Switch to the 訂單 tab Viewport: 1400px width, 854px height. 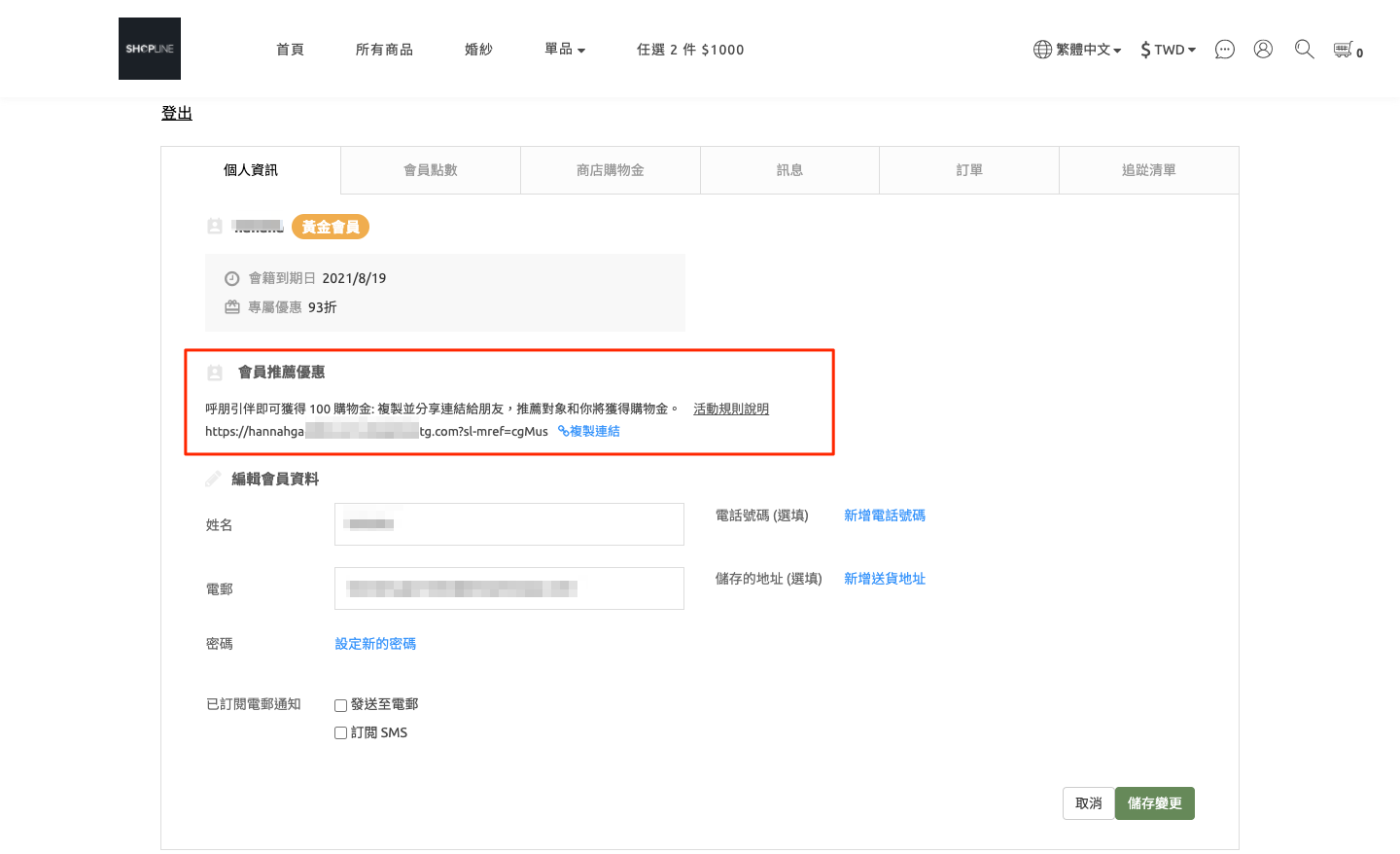pyautogui.click(x=968, y=170)
